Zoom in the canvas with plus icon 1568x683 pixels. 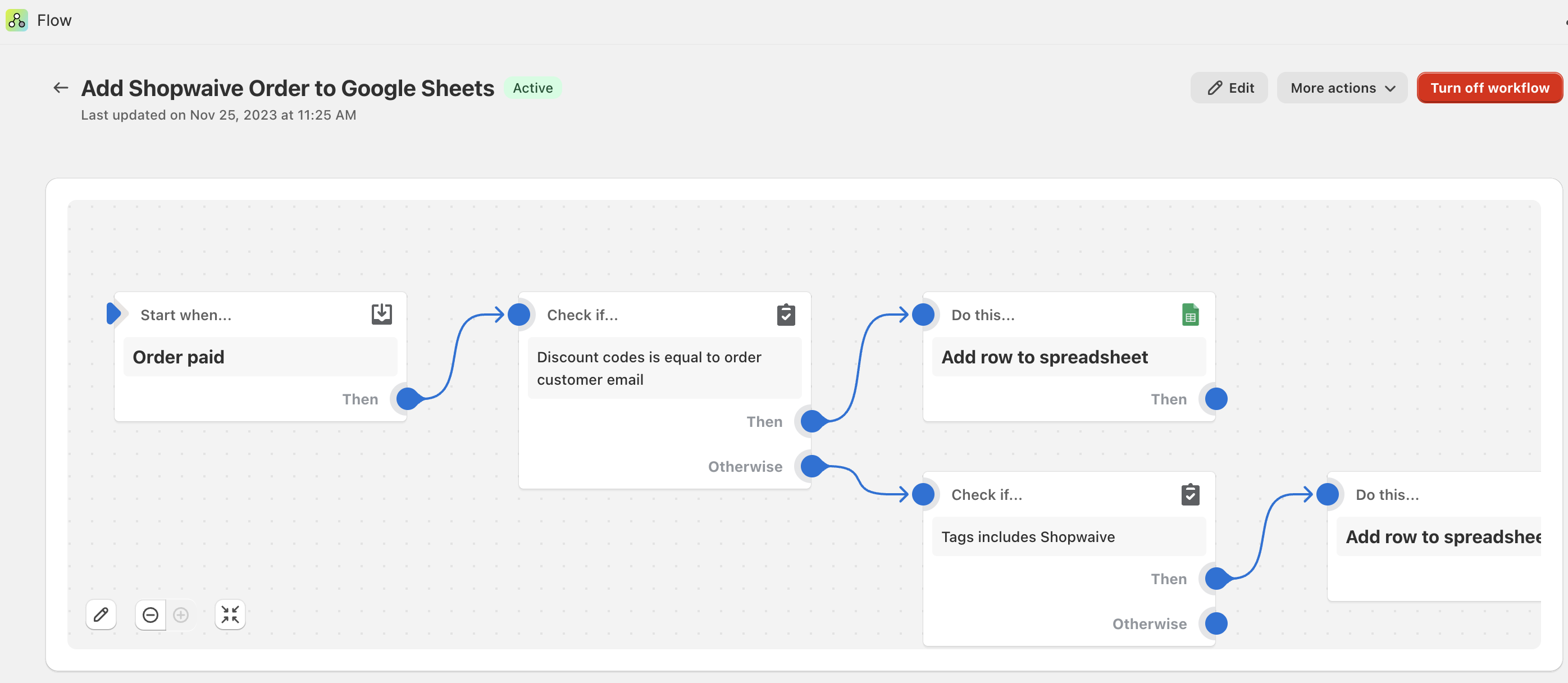181,615
